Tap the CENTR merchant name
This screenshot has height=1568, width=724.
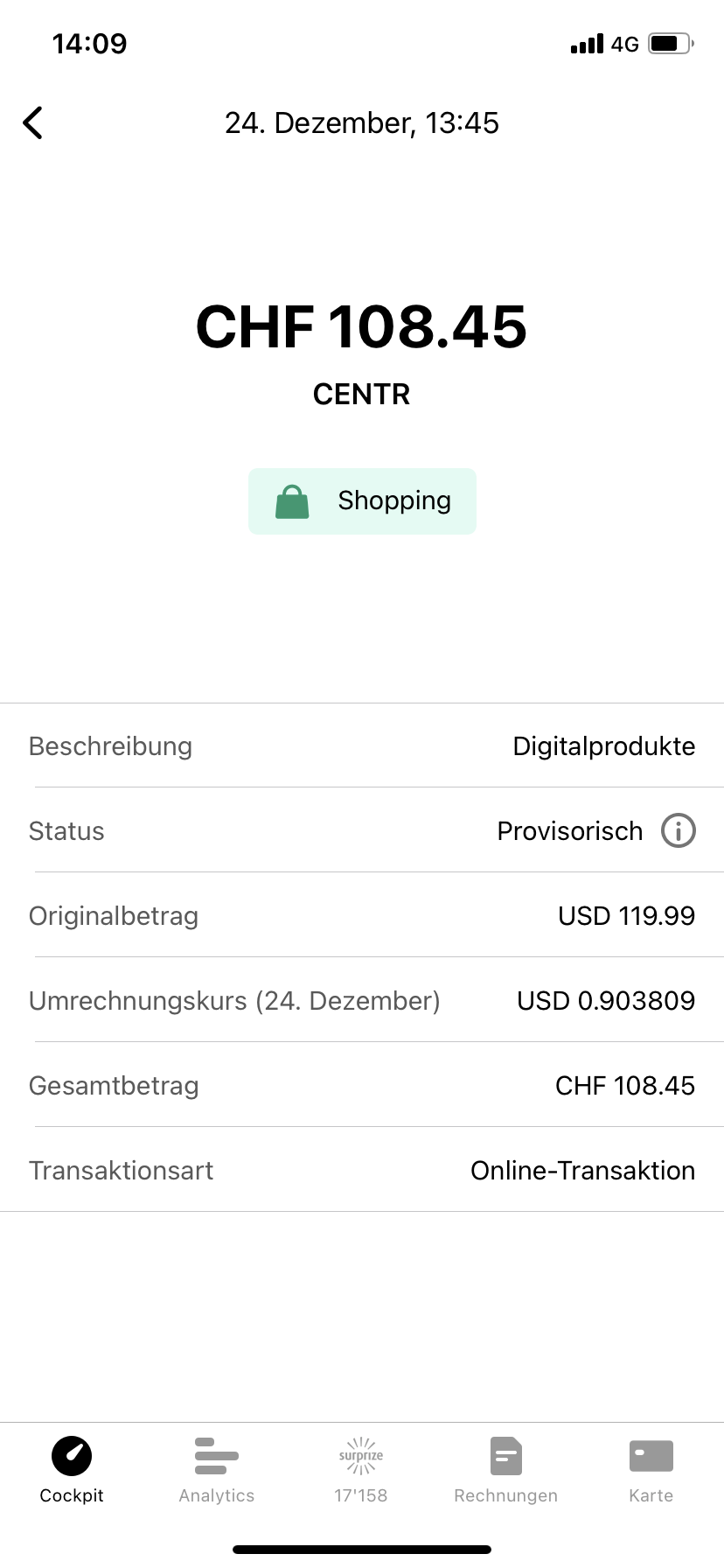pyautogui.click(x=362, y=395)
